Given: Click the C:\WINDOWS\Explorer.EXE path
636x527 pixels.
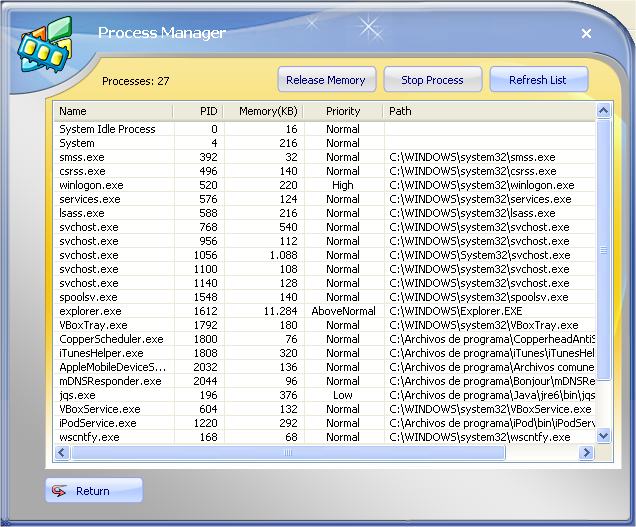Looking at the screenshot, I should [456, 311].
